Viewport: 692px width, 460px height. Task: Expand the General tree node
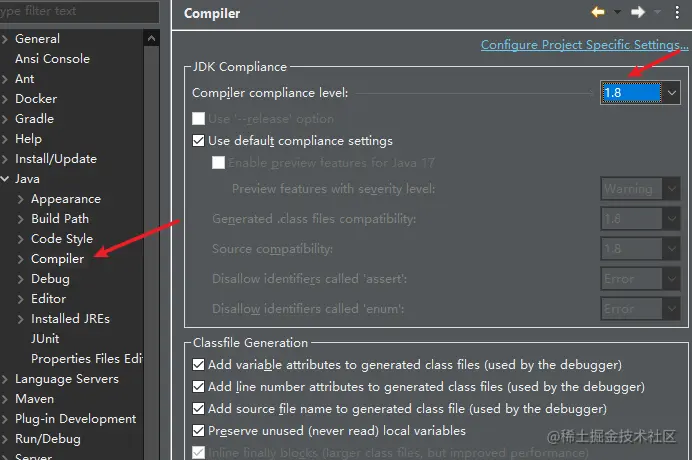pyautogui.click(x=5, y=39)
